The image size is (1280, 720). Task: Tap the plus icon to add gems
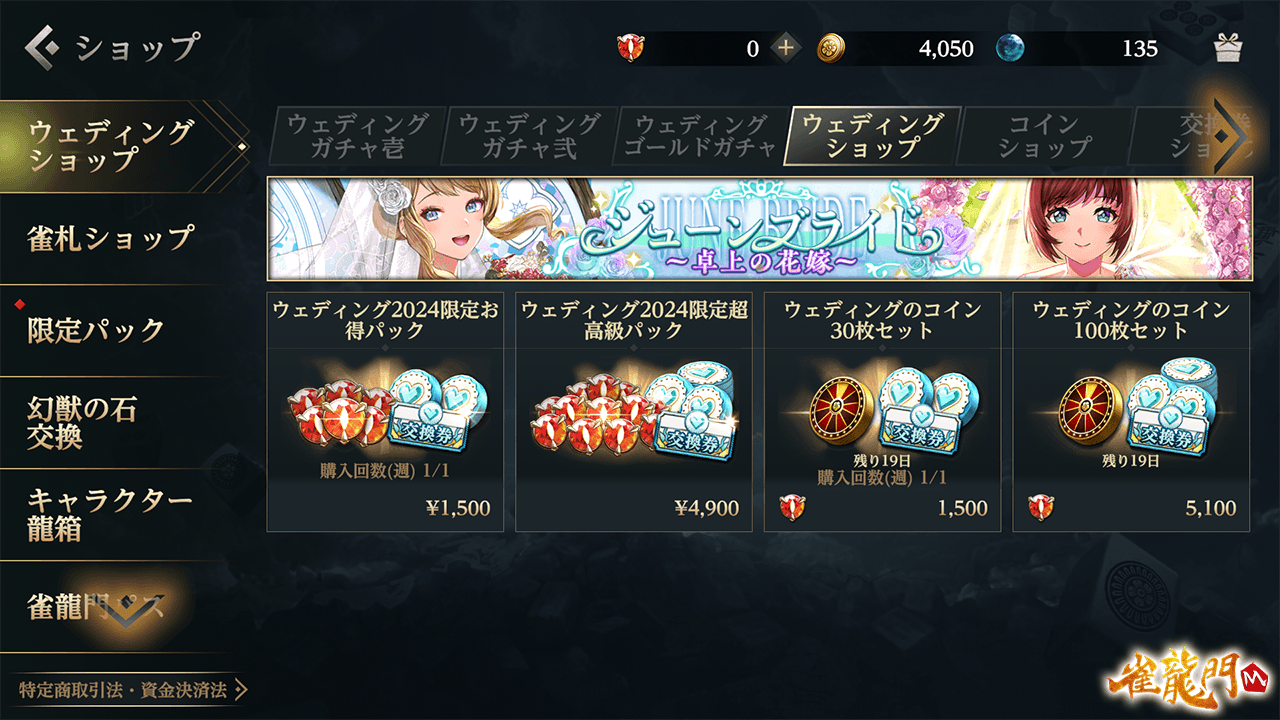[787, 48]
